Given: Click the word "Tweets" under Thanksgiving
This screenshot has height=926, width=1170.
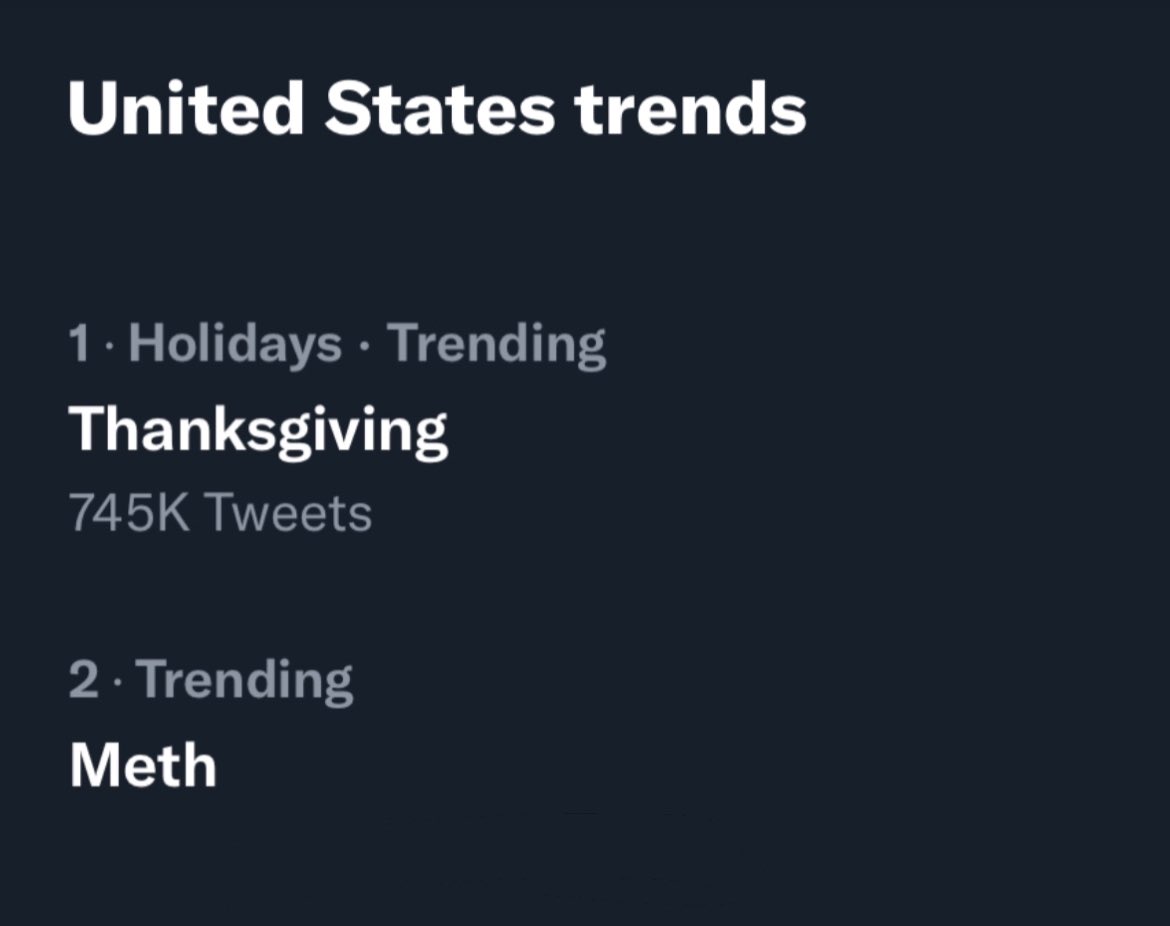Looking at the screenshot, I should [x=288, y=513].
